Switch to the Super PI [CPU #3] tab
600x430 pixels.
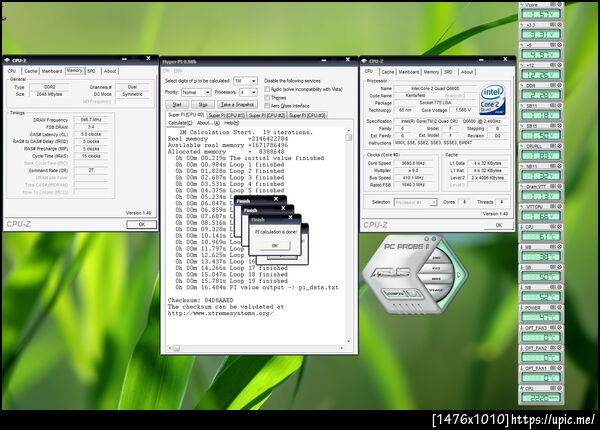click(307, 115)
